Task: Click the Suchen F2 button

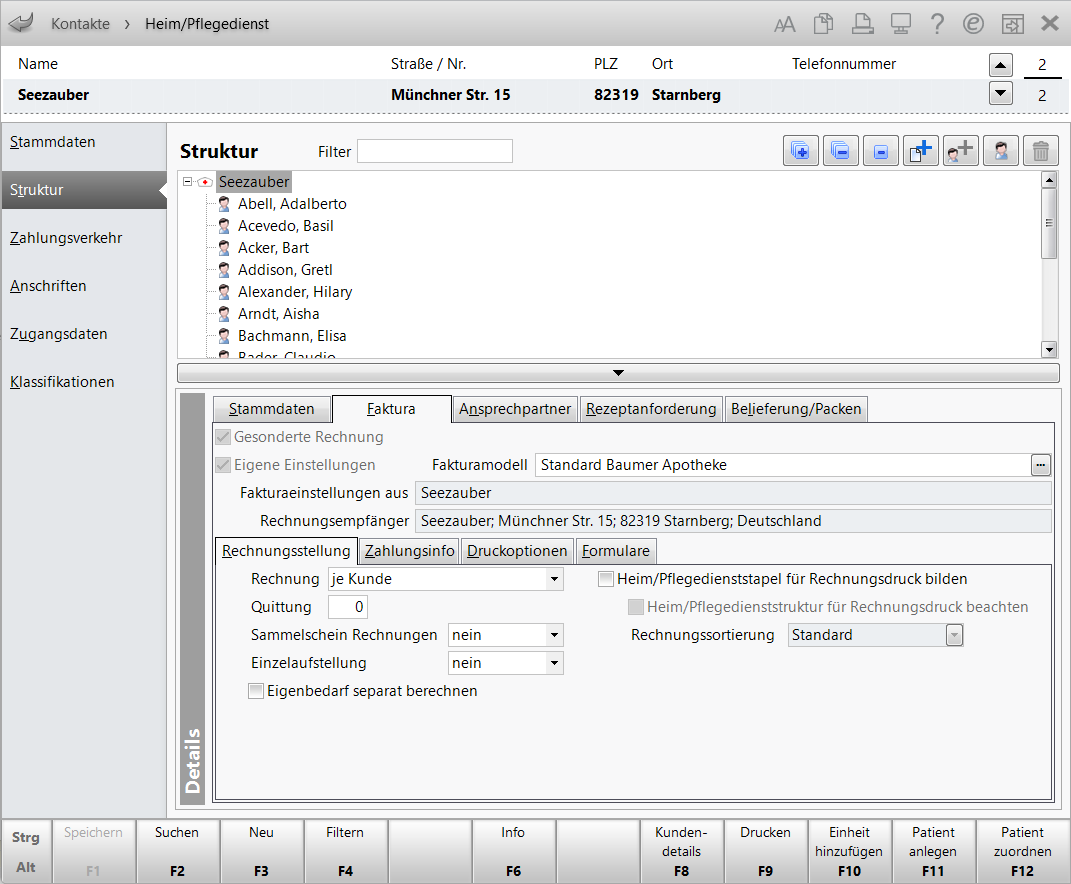Action: click(177, 851)
